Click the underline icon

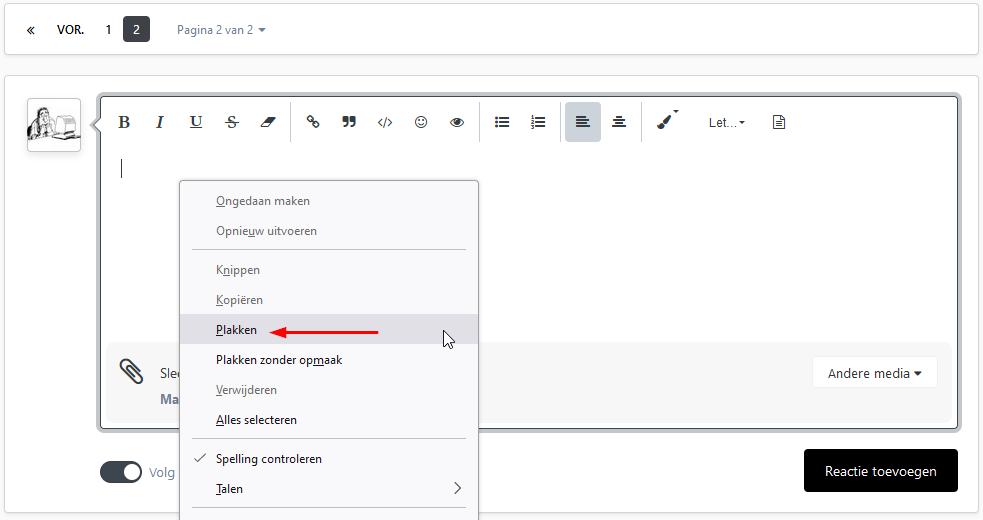(196, 122)
